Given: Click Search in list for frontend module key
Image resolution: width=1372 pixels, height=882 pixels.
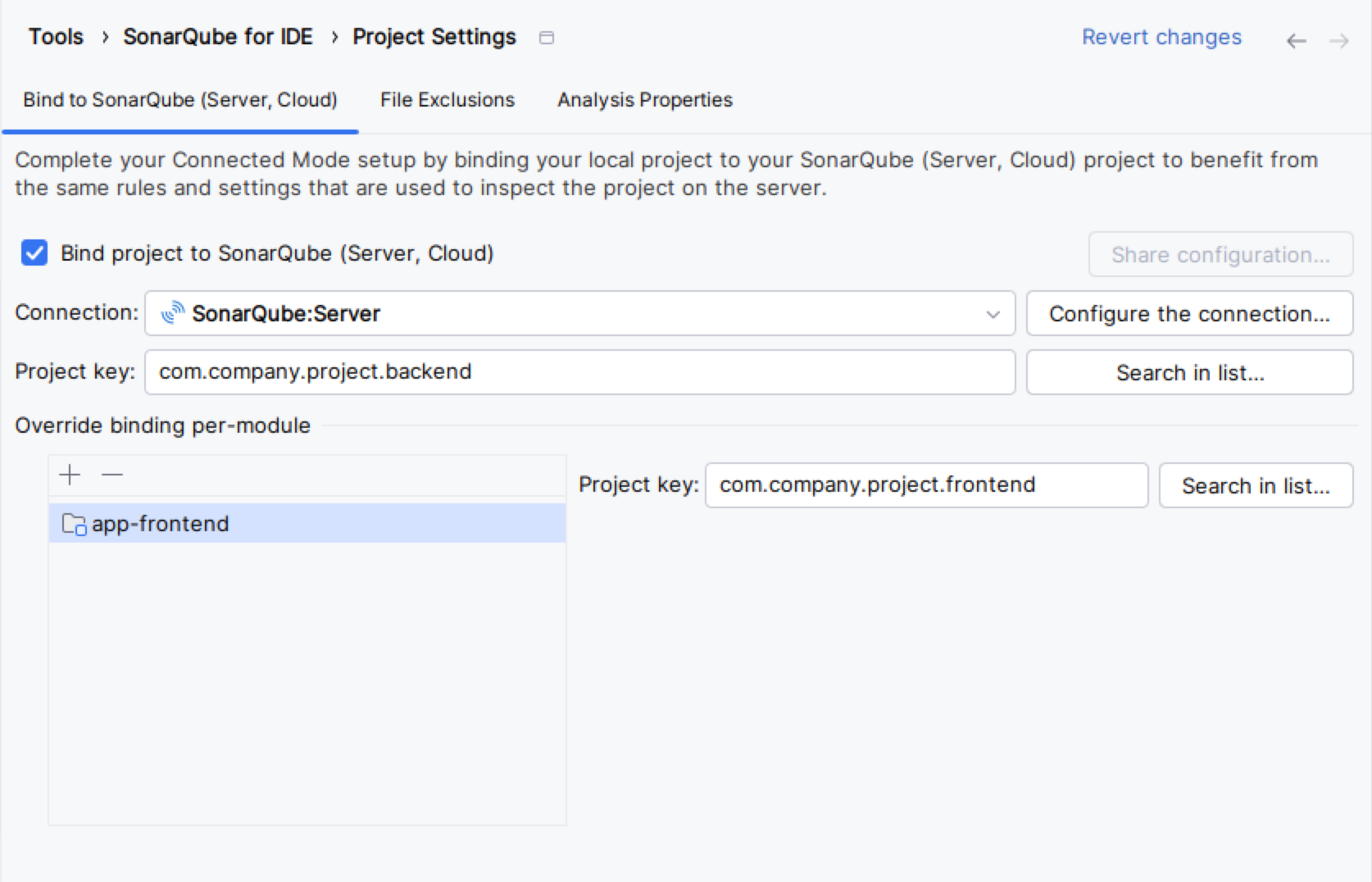Looking at the screenshot, I should coord(1256,485).
